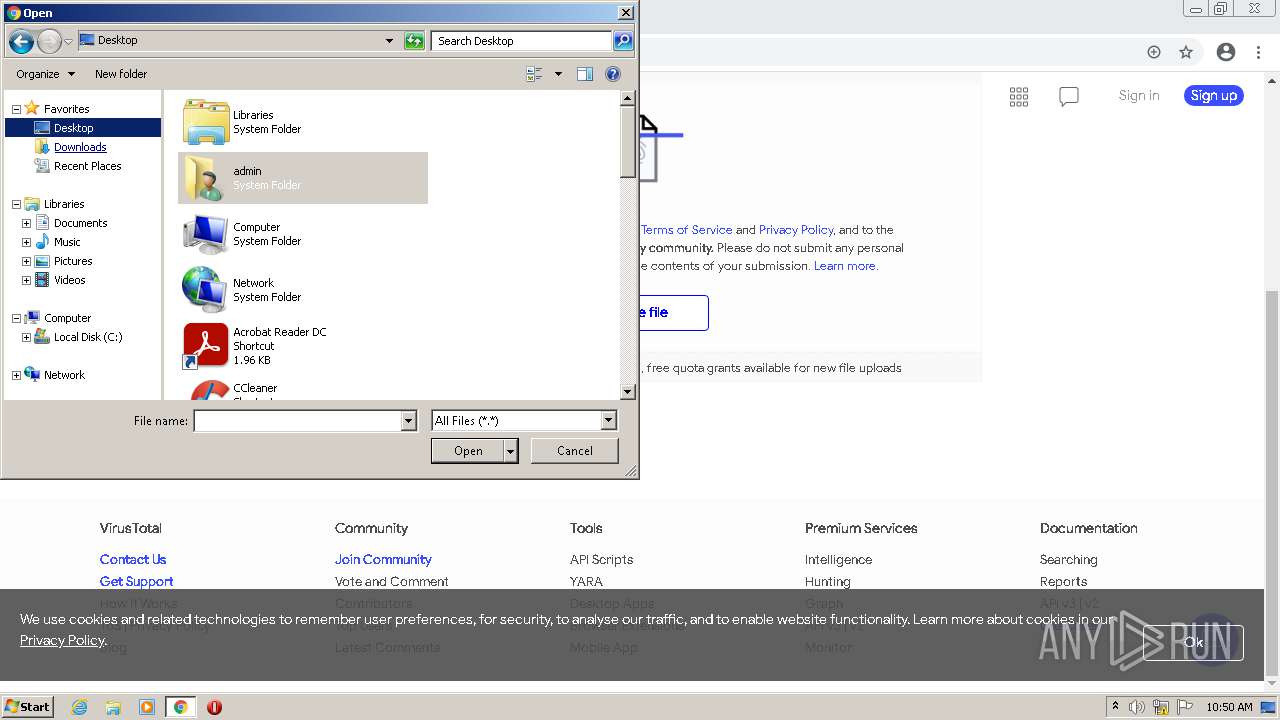This screenshot has width=1280, height=720.
Task: Open dialog help question mark icon
Action: tap(613, 74)
